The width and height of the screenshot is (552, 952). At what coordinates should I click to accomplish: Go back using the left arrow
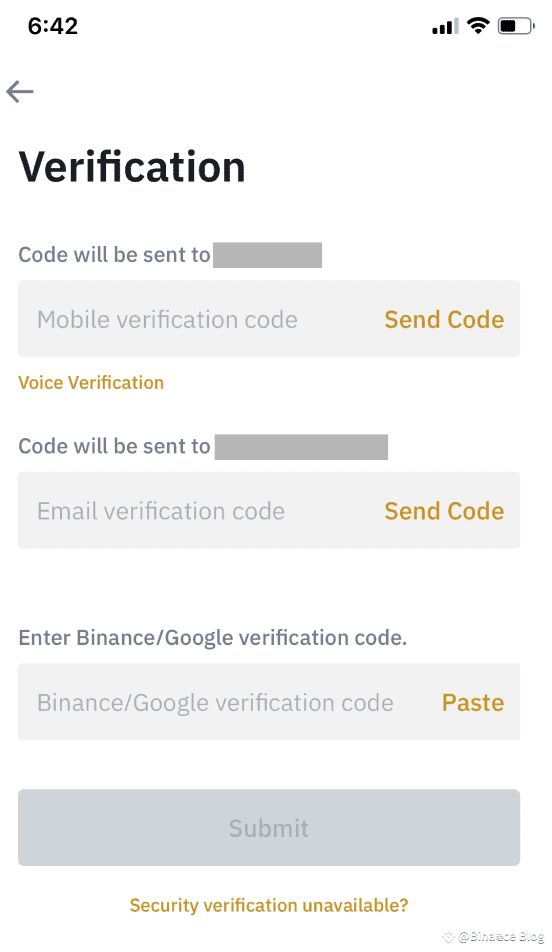coord(20,92)
